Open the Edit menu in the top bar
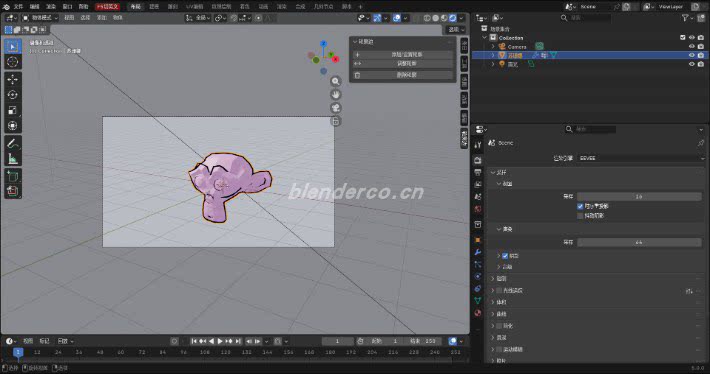Image resolution: width=710 pixels, height=374 pixels. tap(34, 7)
